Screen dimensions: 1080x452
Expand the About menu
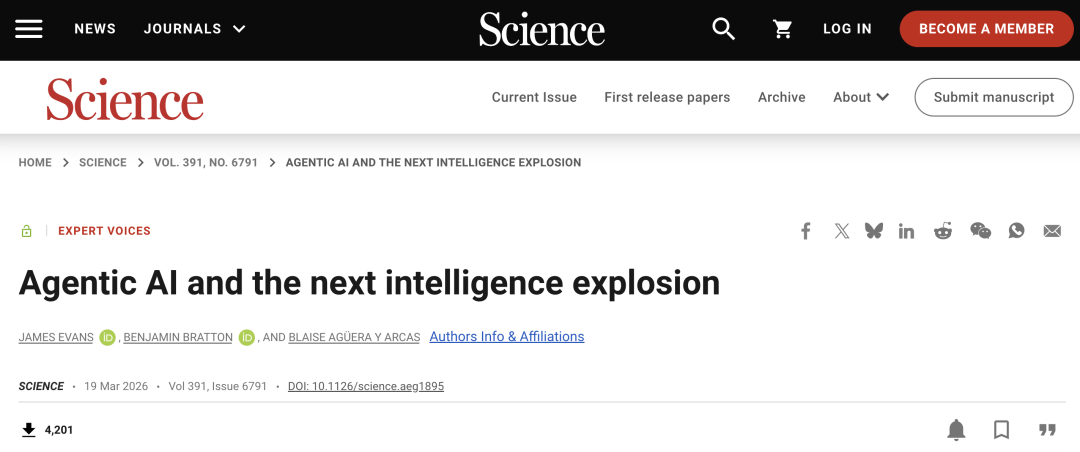click(861, 97)
